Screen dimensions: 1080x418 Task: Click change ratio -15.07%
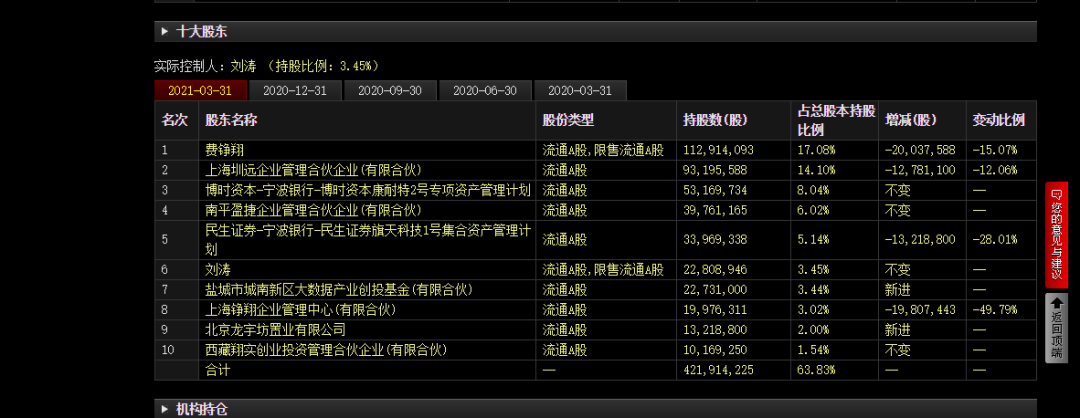click(x=995, y=150)
